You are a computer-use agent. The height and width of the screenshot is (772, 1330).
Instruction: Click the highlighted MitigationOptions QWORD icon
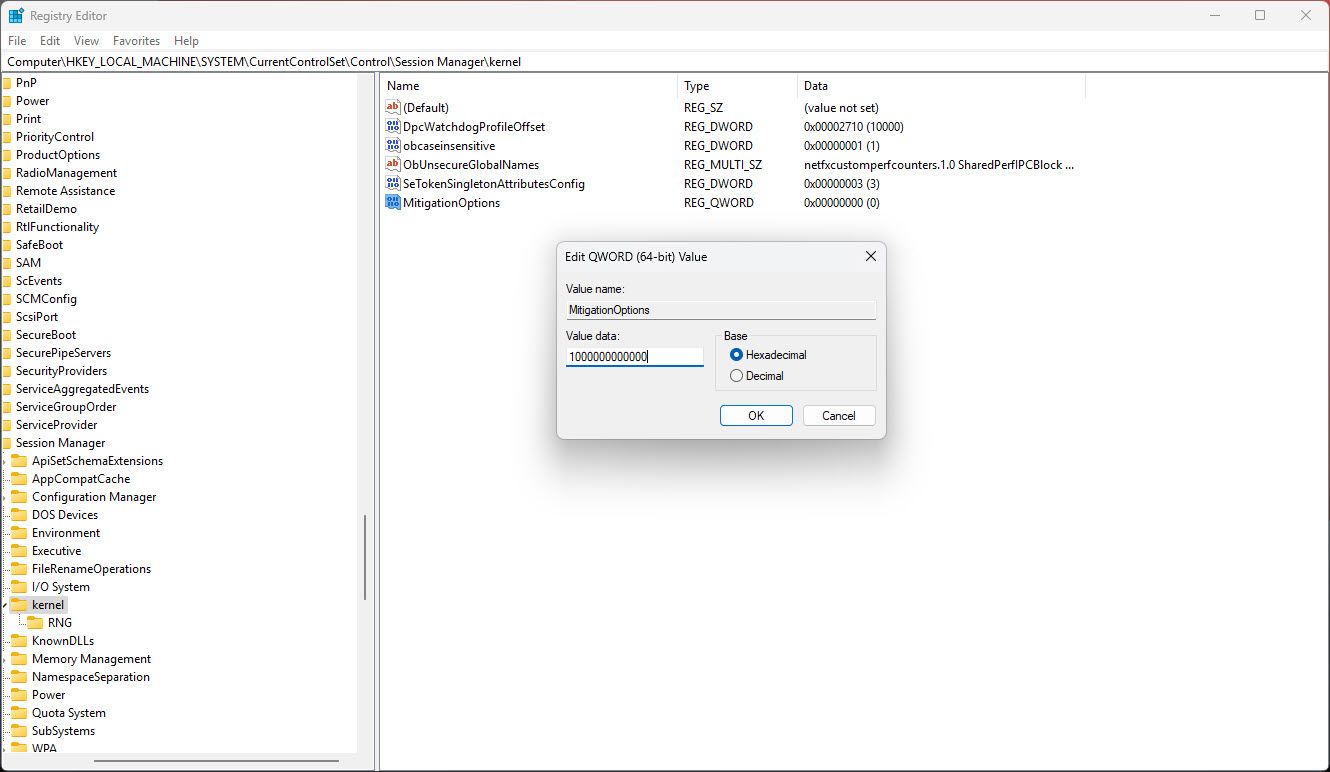point(393,202)
